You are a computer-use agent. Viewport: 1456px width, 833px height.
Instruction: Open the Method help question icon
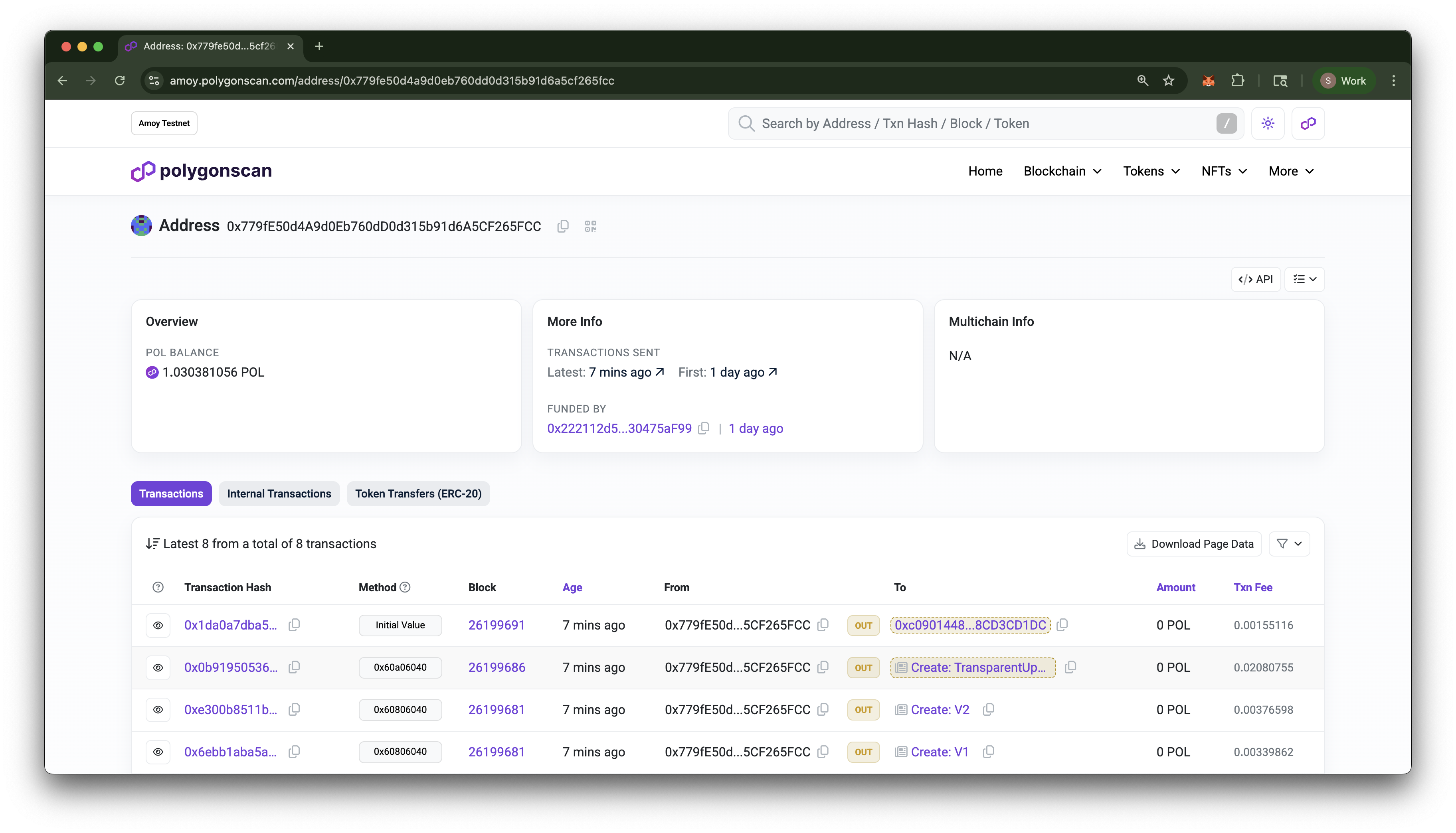coord(405,587)
